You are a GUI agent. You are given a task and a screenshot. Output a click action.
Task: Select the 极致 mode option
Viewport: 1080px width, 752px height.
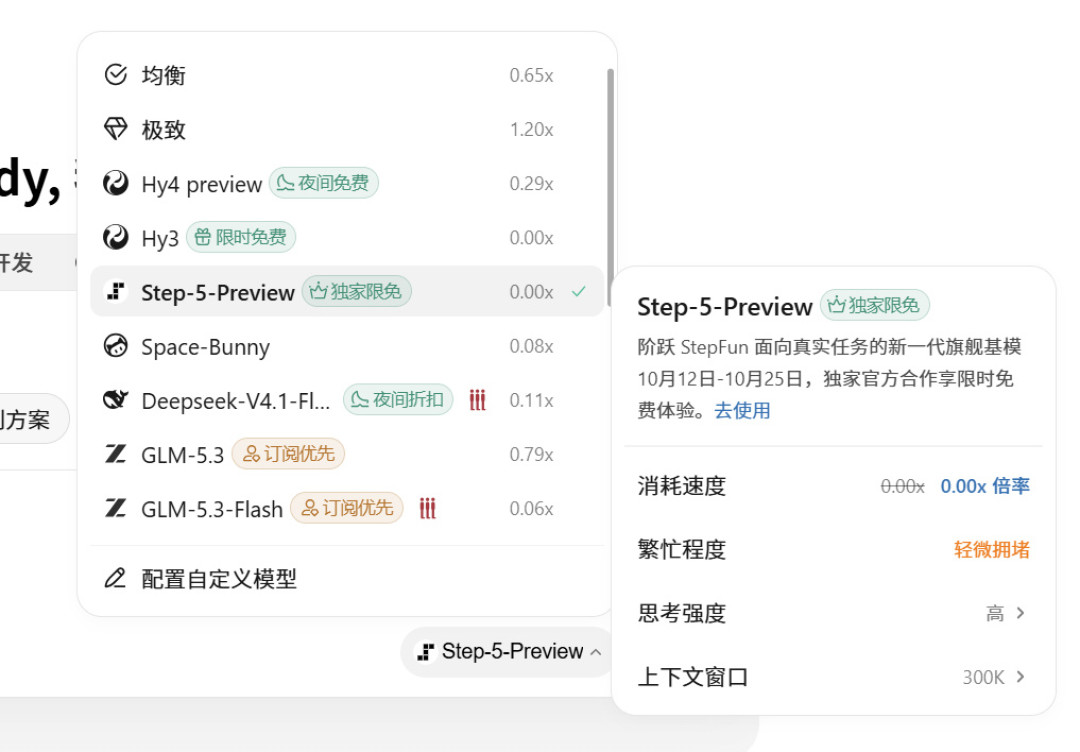pyautogui.click(x=347, y=129)
